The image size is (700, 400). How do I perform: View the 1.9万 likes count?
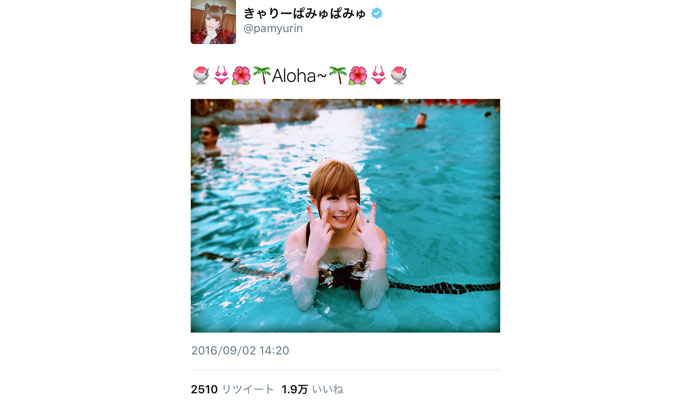[295, 389]
